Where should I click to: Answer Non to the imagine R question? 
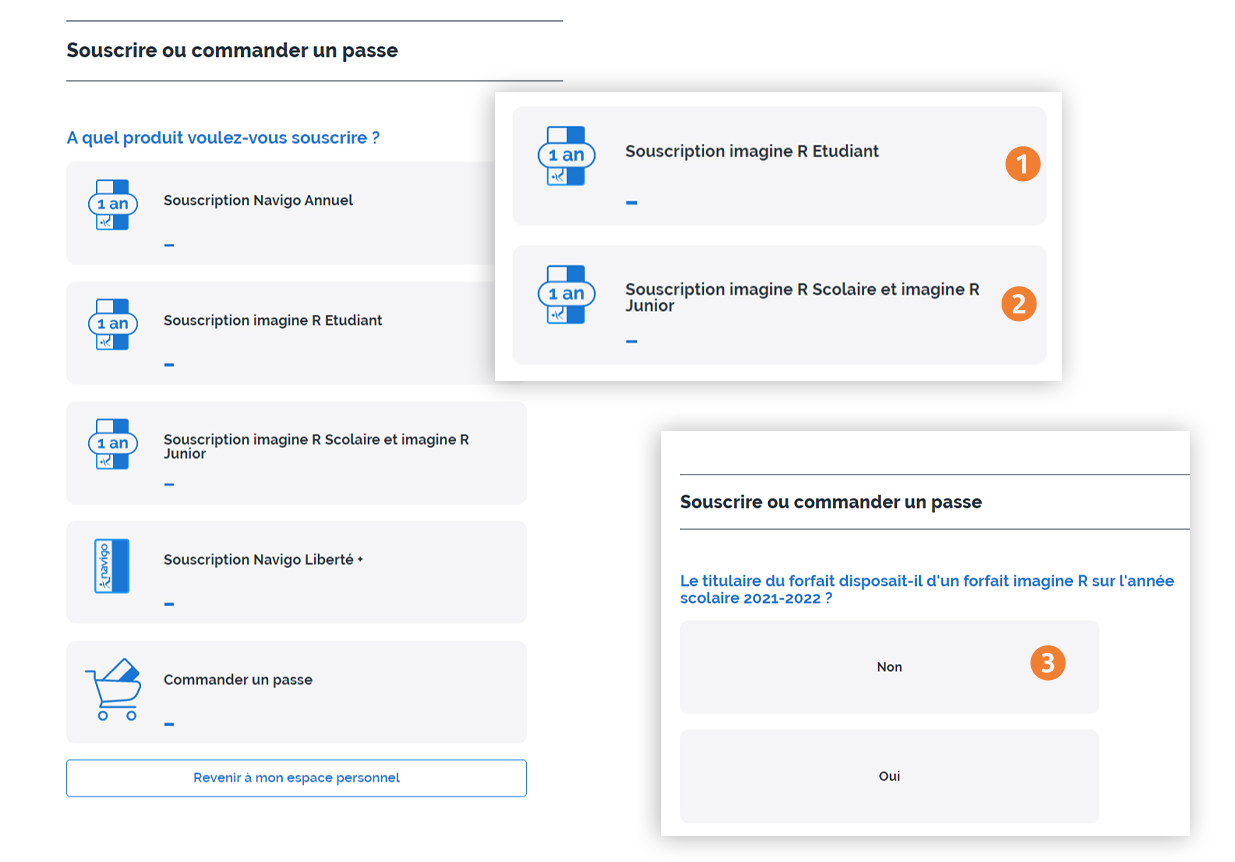click(x=889, y=667)
